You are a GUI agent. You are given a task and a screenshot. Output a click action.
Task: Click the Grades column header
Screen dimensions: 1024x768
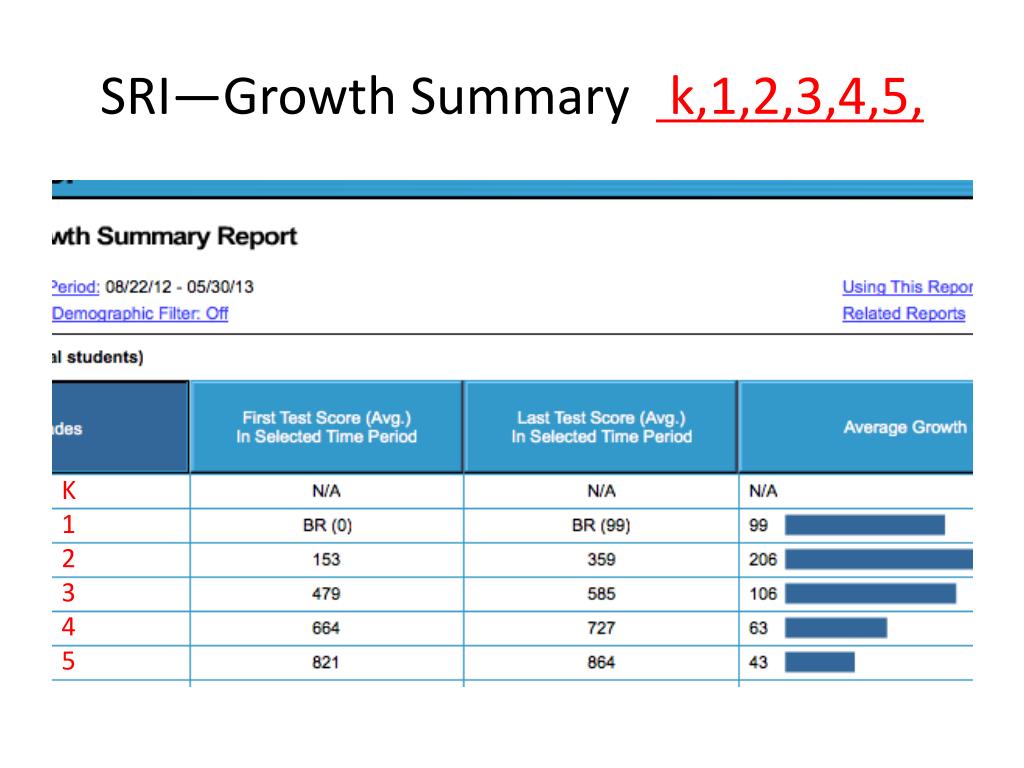pyautogui.click(x=120, y=427)
